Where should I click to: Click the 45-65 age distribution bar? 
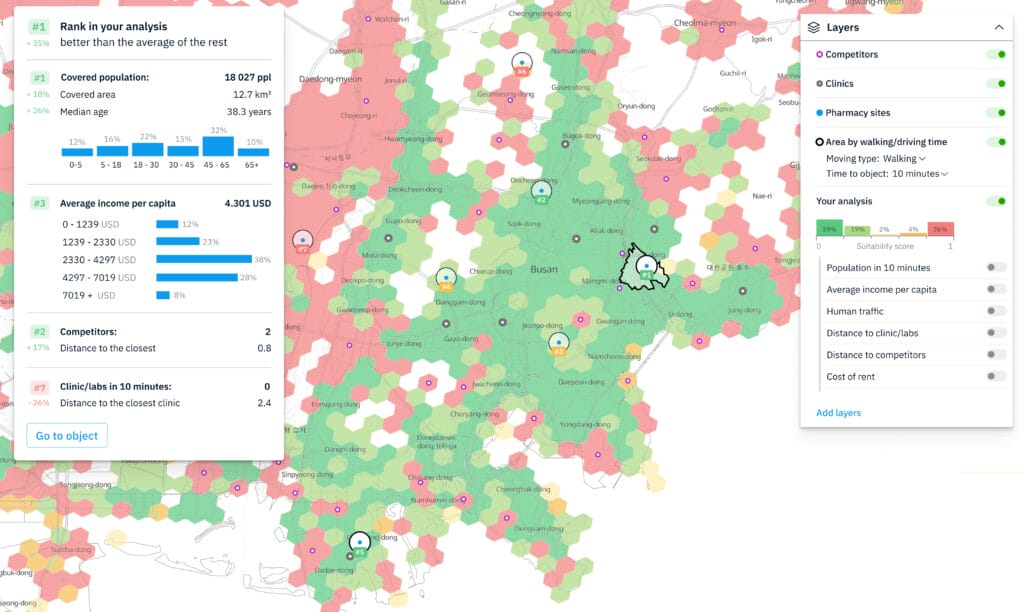coord(218,146)
